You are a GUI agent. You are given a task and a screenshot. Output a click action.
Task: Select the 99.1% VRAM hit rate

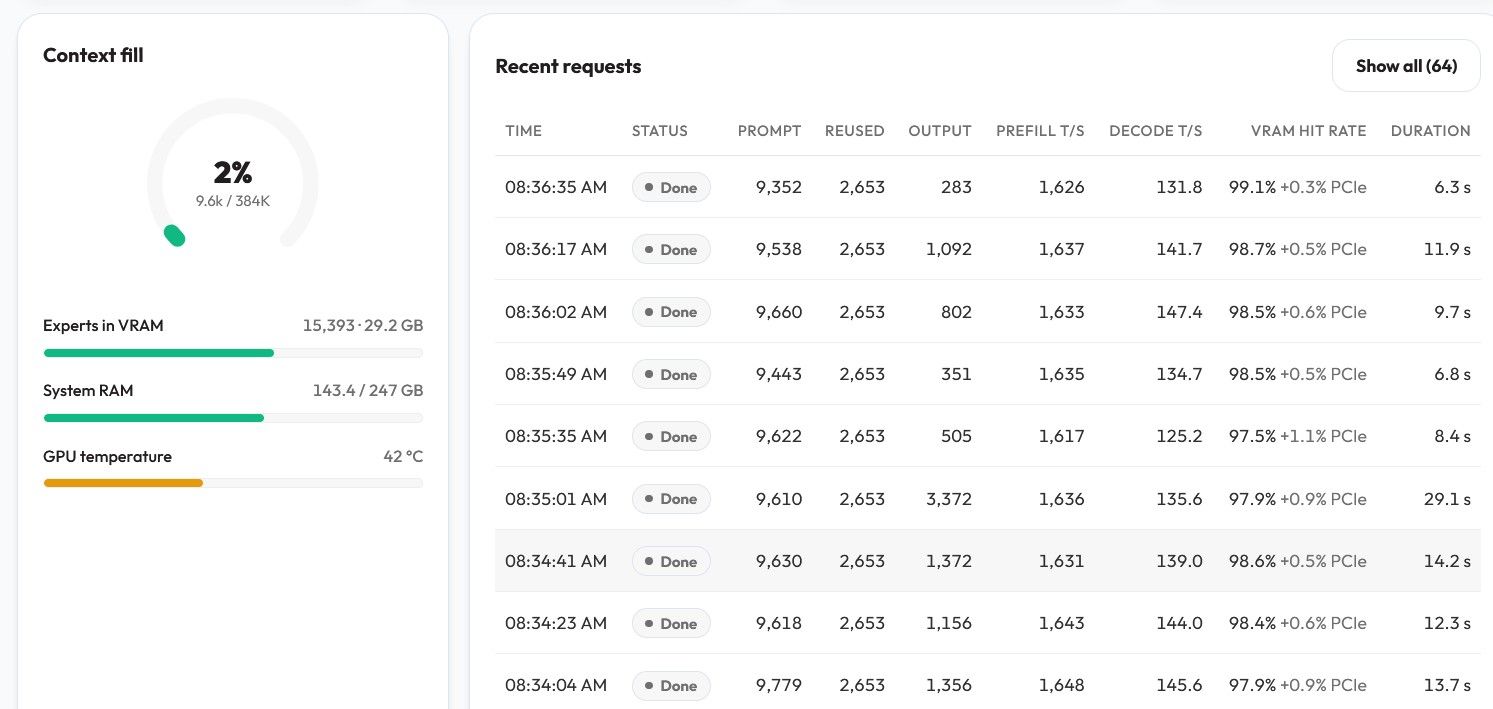tap(1252, 187)
